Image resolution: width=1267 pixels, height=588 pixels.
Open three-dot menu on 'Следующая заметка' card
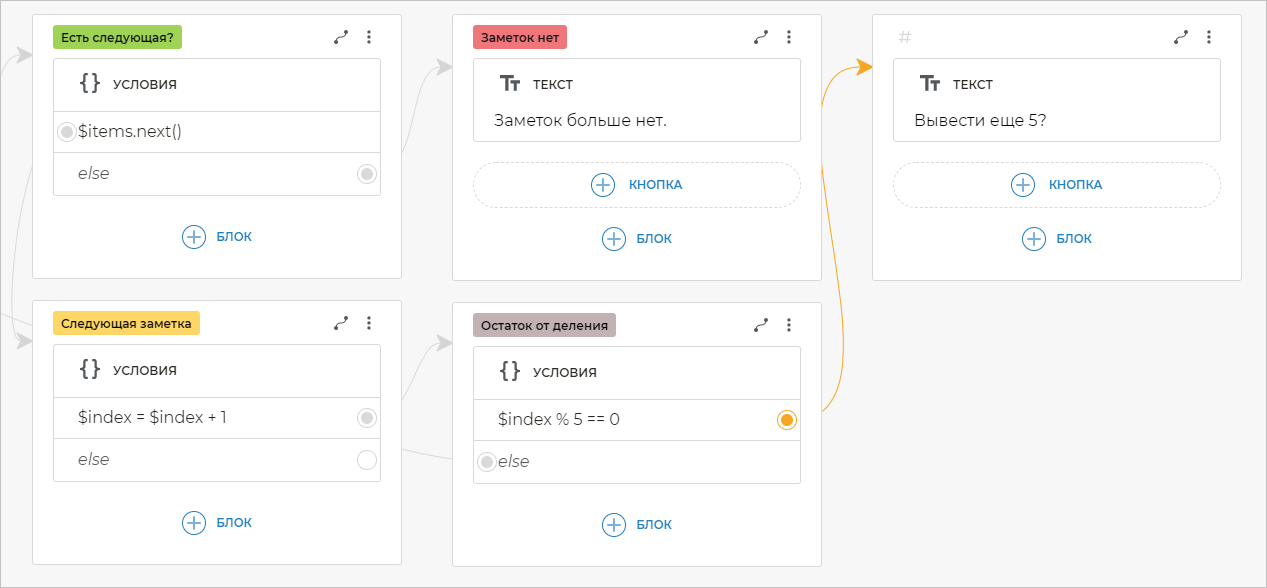point(369,323)
